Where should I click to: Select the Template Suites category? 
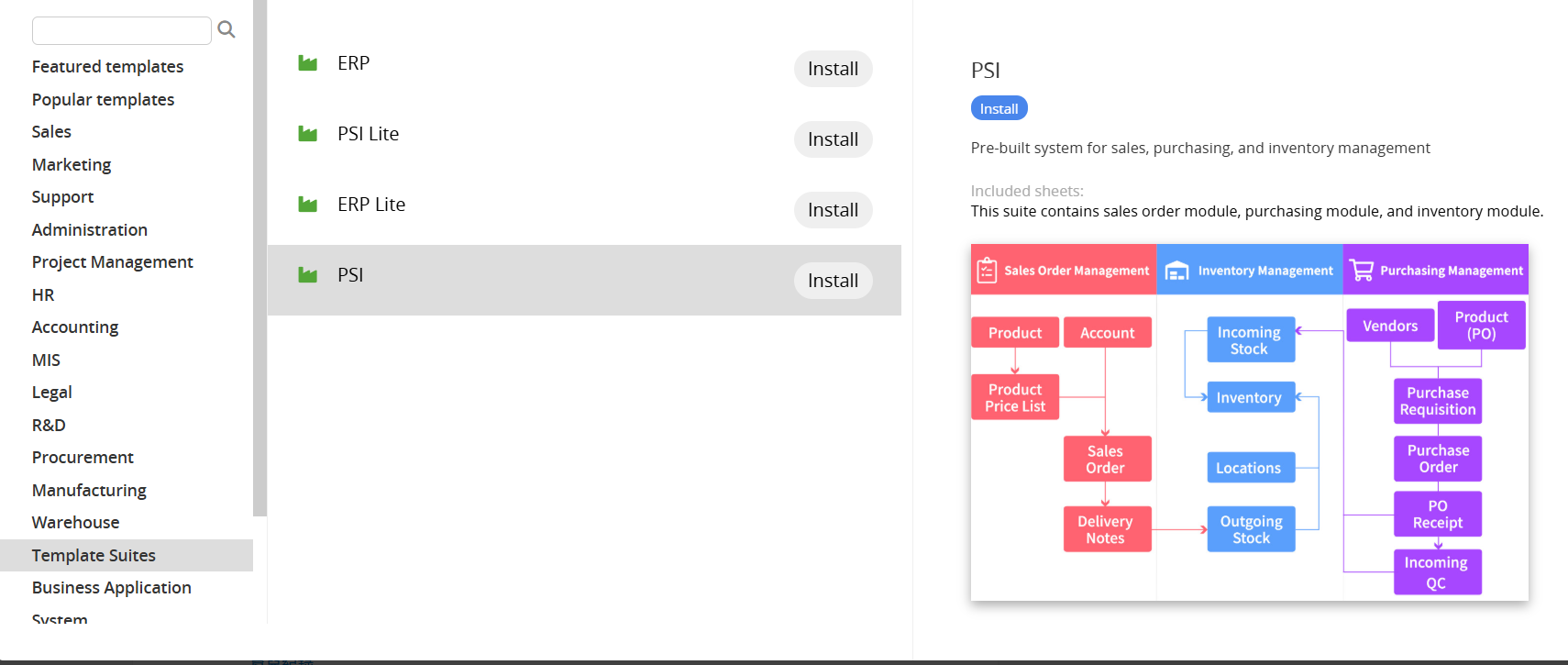coord(94,556)
